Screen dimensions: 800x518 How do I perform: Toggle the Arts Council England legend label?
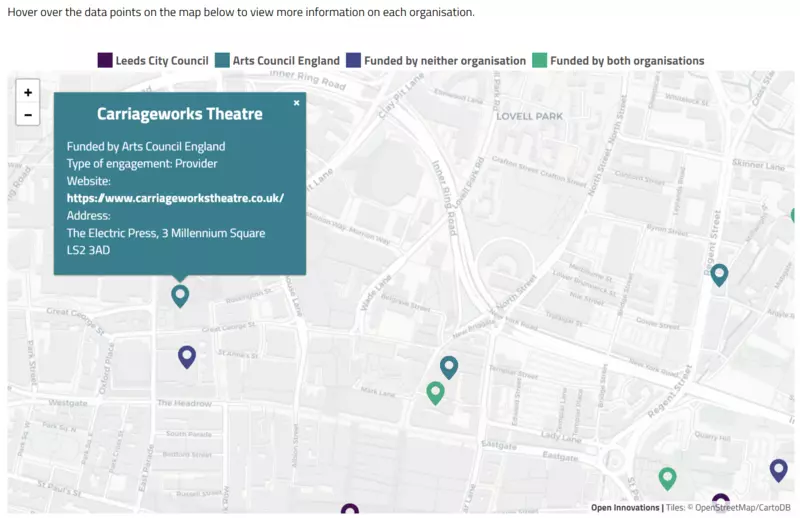(286, 61)
